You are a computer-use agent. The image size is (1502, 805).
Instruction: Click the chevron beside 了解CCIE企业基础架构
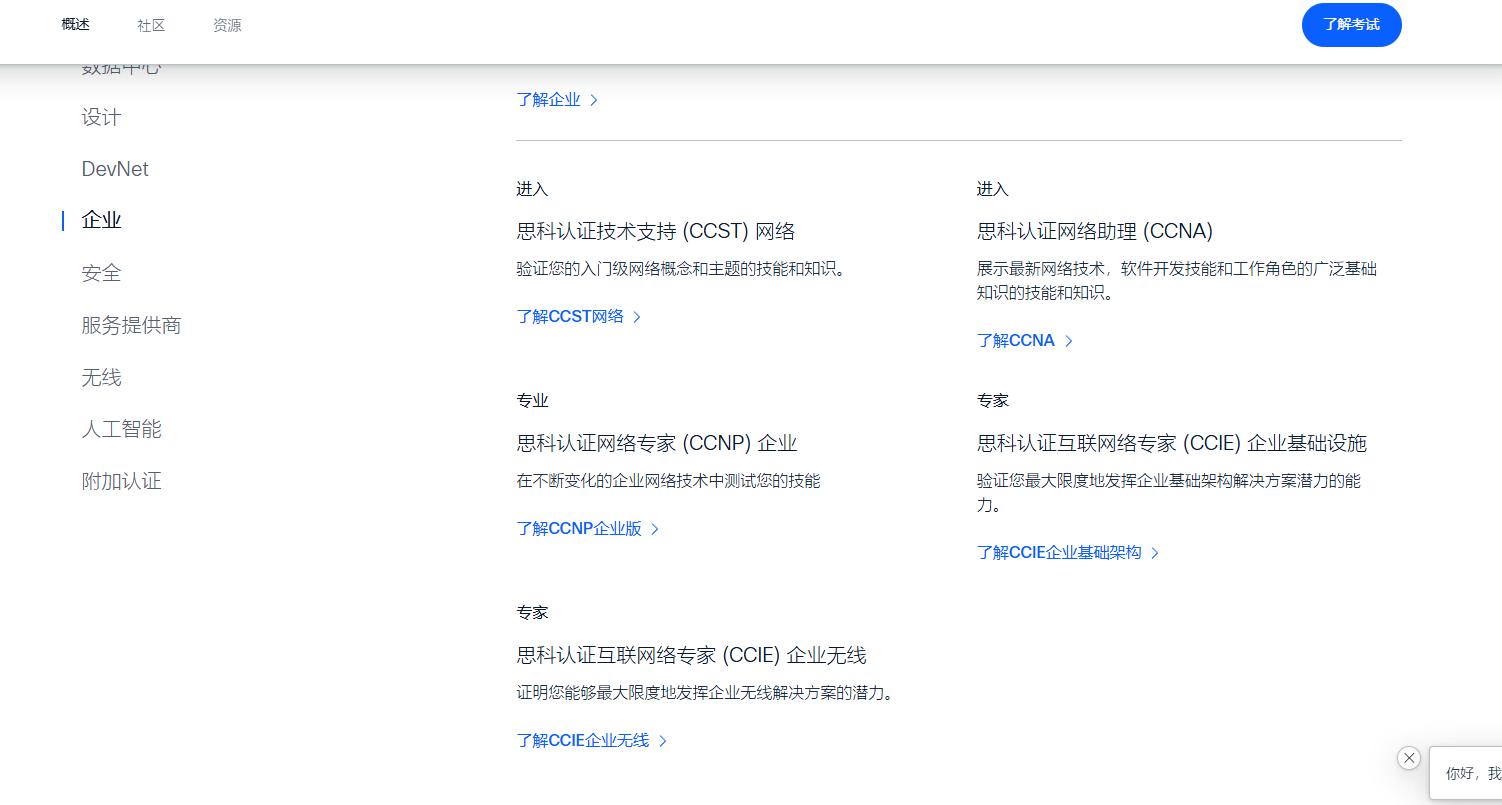coord(1155,553)
